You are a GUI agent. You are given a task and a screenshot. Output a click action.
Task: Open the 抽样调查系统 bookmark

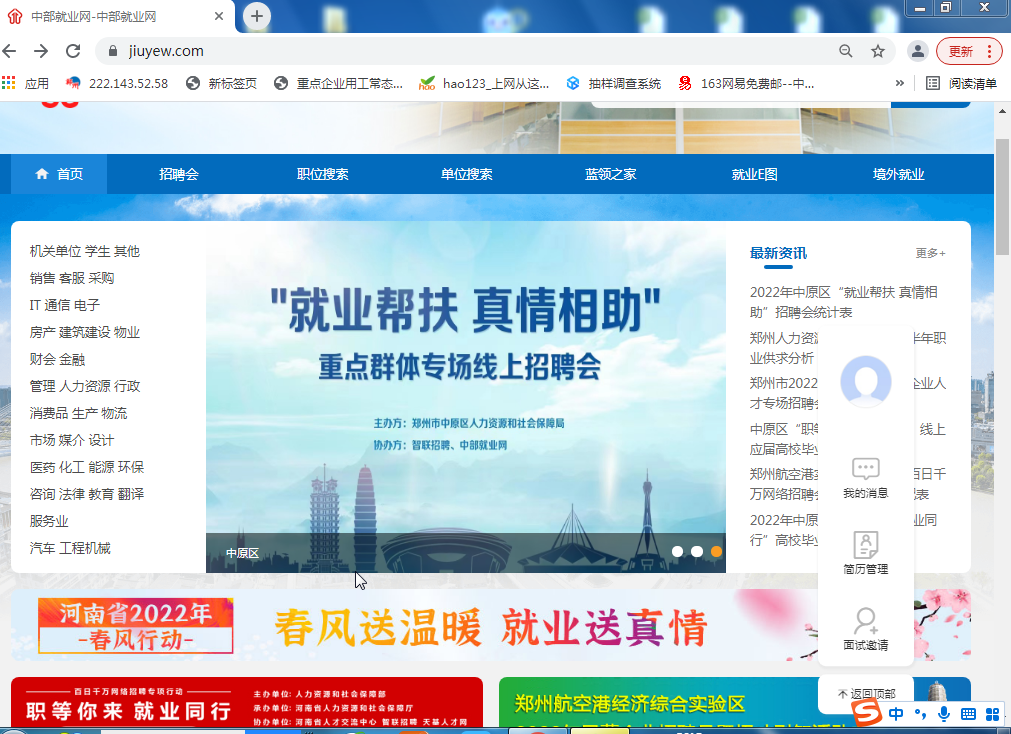point(614,83)
